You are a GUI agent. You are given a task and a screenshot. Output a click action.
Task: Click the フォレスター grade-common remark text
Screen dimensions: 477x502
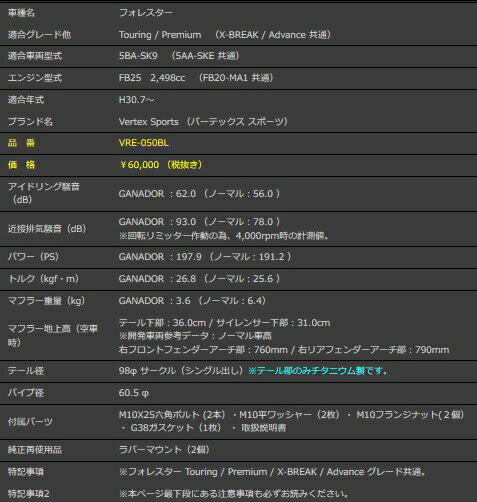point(272,472)
